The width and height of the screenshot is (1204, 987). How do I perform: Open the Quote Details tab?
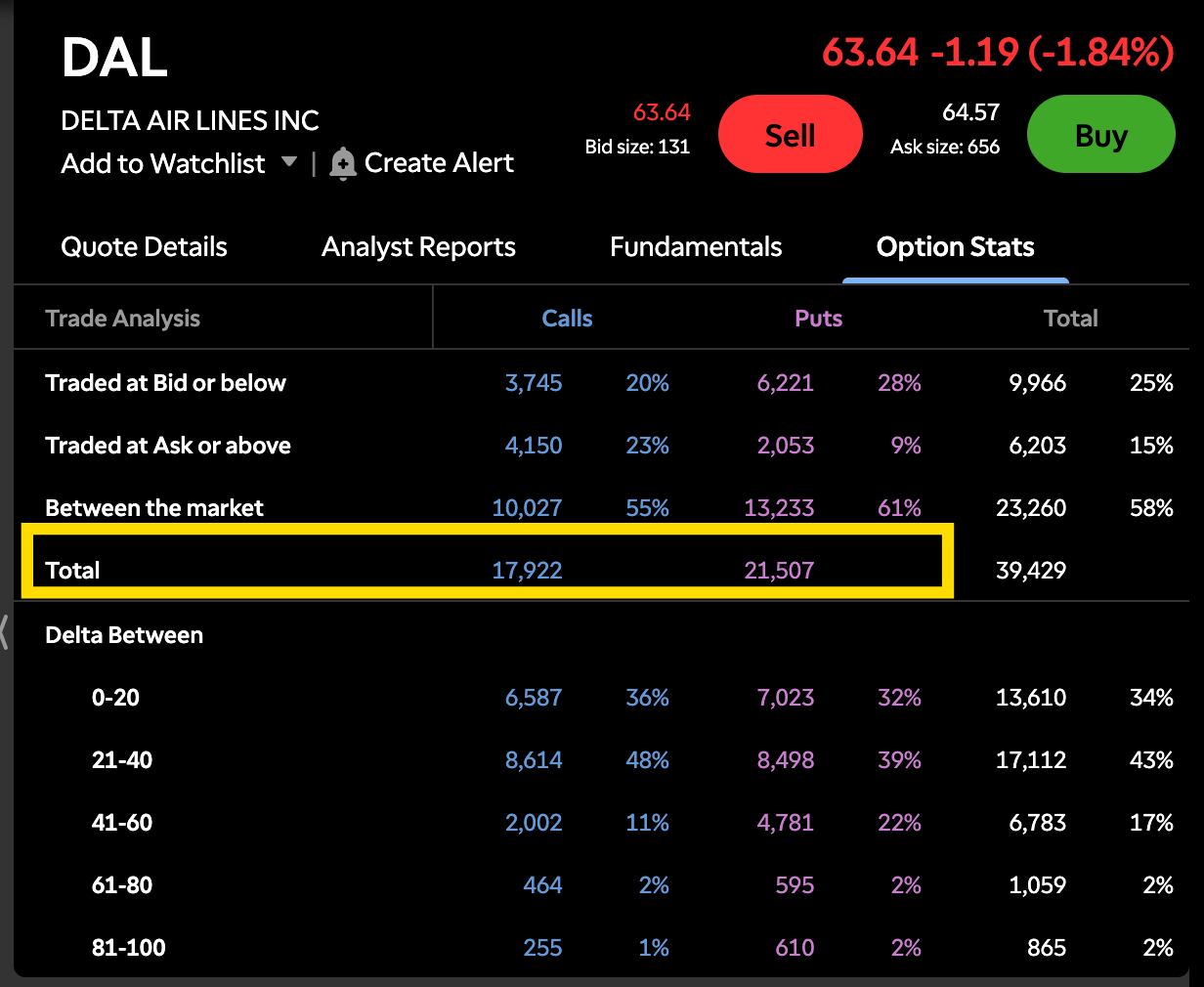point(144,247)
